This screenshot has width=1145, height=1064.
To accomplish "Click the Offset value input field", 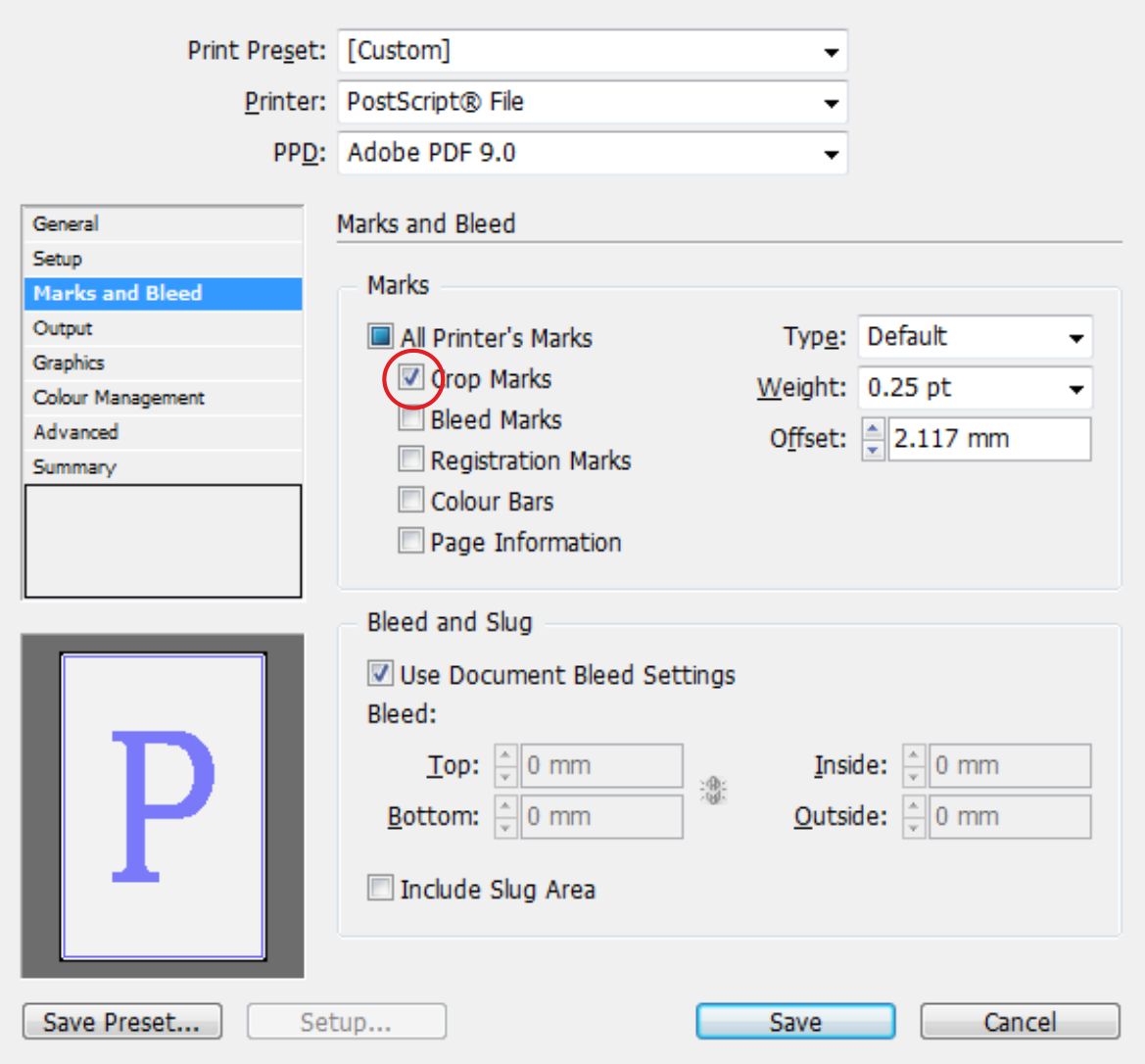I will point(987,439).
